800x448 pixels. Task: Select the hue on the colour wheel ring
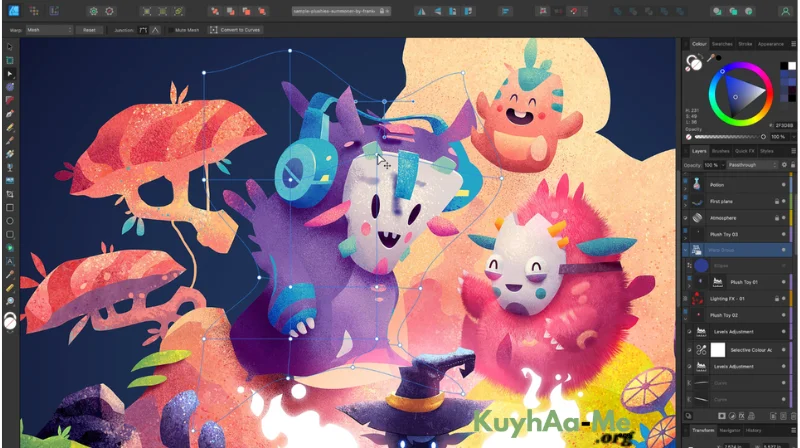click(x=722, y=71)
